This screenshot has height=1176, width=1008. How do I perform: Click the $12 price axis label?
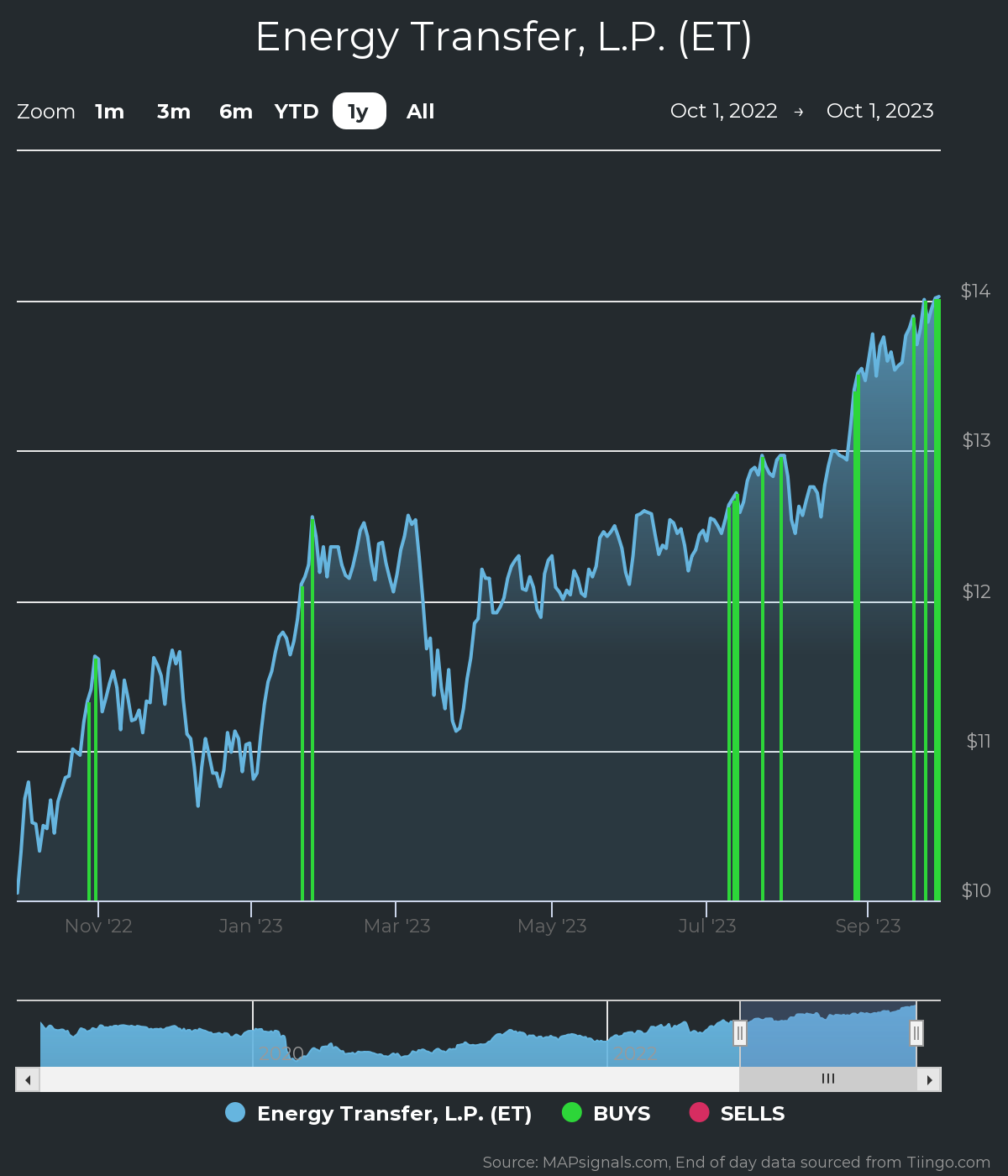976,591
